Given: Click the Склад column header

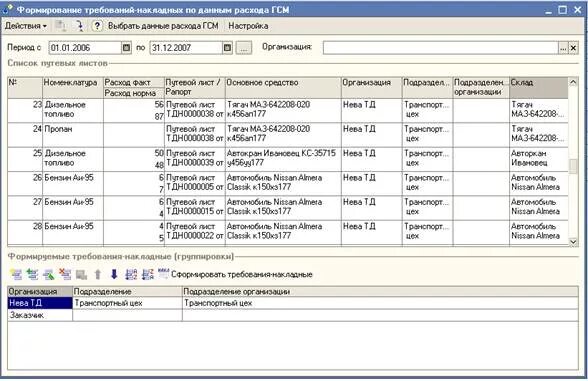Looking at the screenshot, I should (x=539, y=88).
